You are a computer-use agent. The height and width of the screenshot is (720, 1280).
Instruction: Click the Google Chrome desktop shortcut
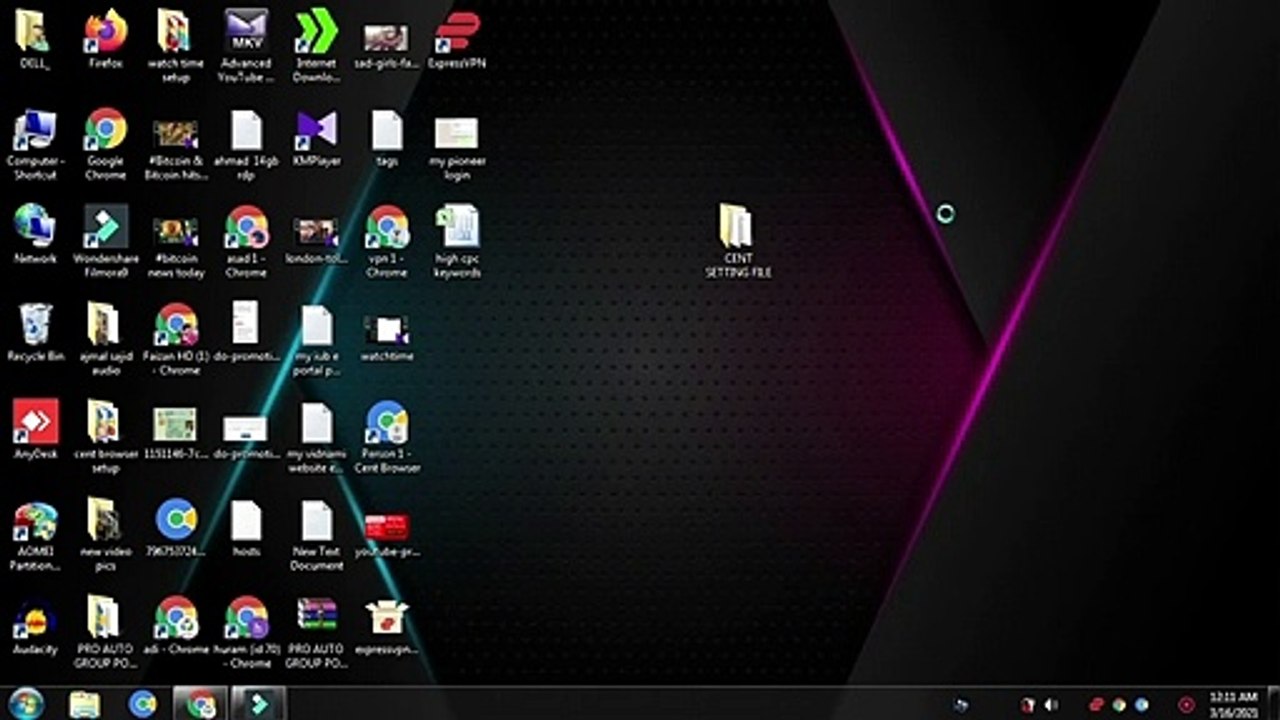point(105,131)
